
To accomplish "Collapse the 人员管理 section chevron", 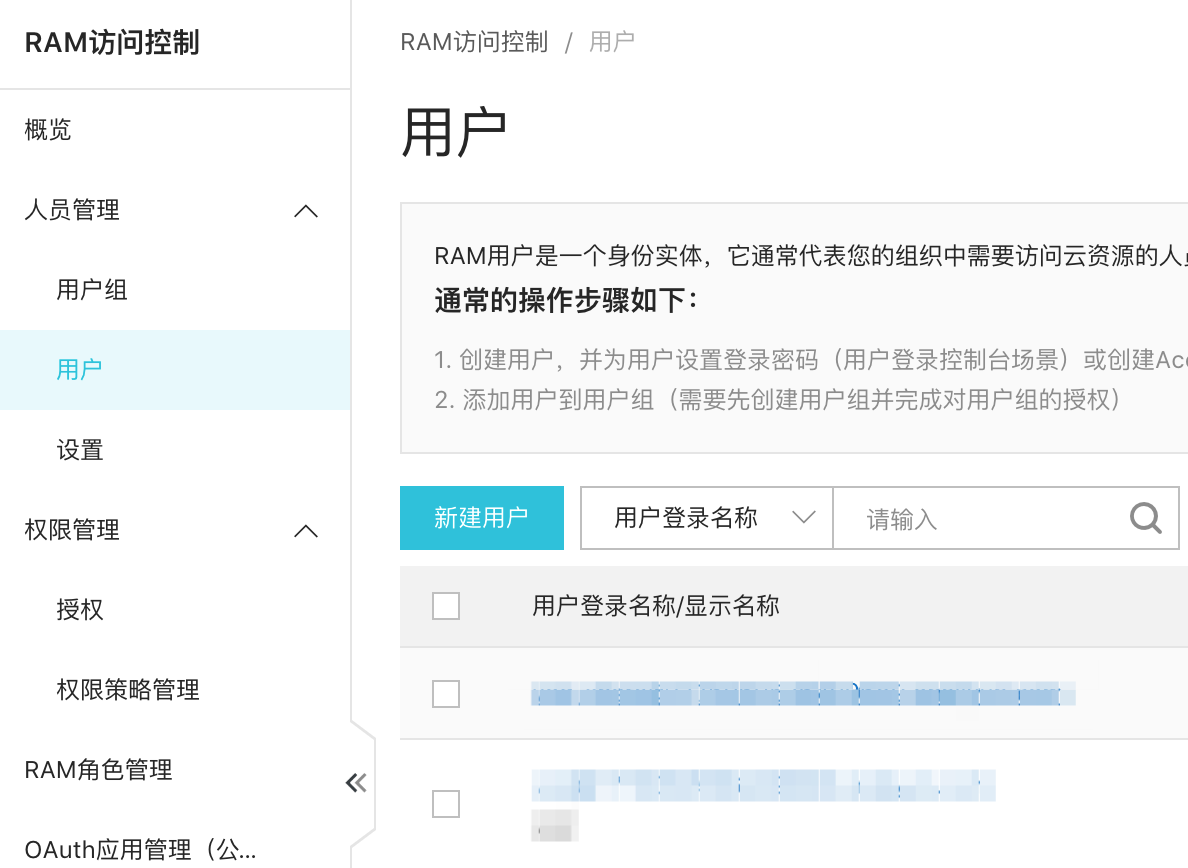I will (305, 211).
